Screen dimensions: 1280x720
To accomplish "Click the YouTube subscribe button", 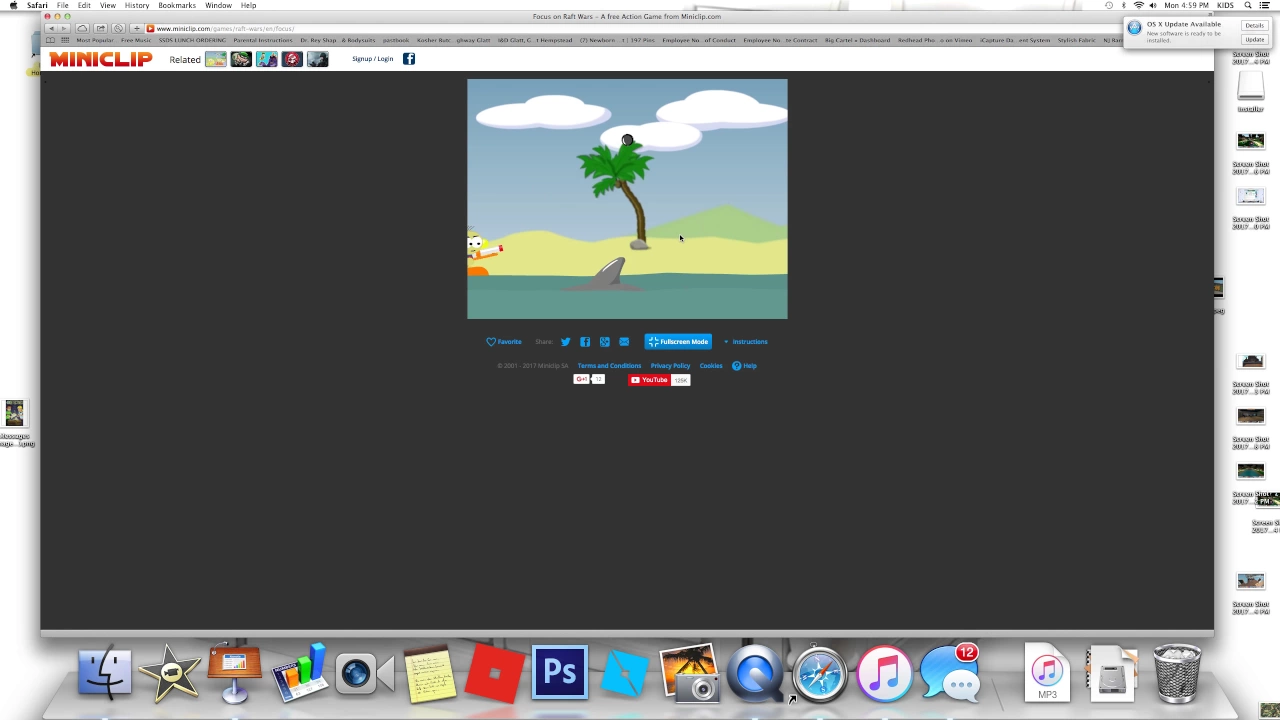I will coord(648,380).
